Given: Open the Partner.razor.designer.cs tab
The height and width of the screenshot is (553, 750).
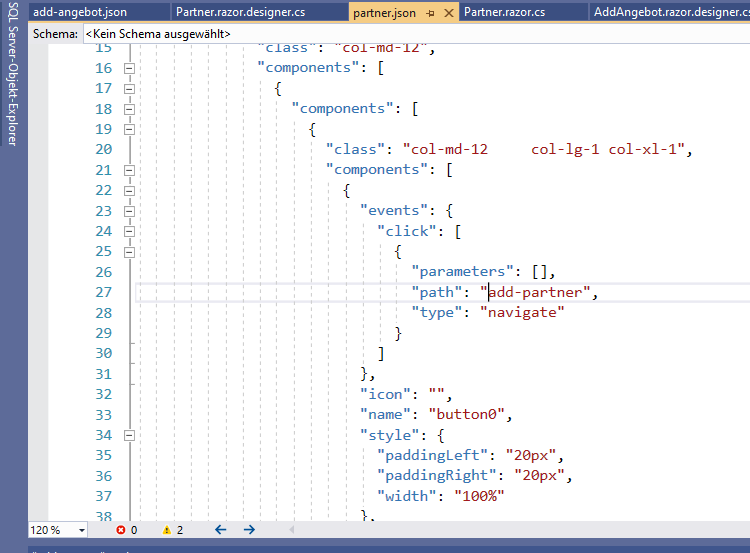Looking at the screenshot, I should coord(241,12).
